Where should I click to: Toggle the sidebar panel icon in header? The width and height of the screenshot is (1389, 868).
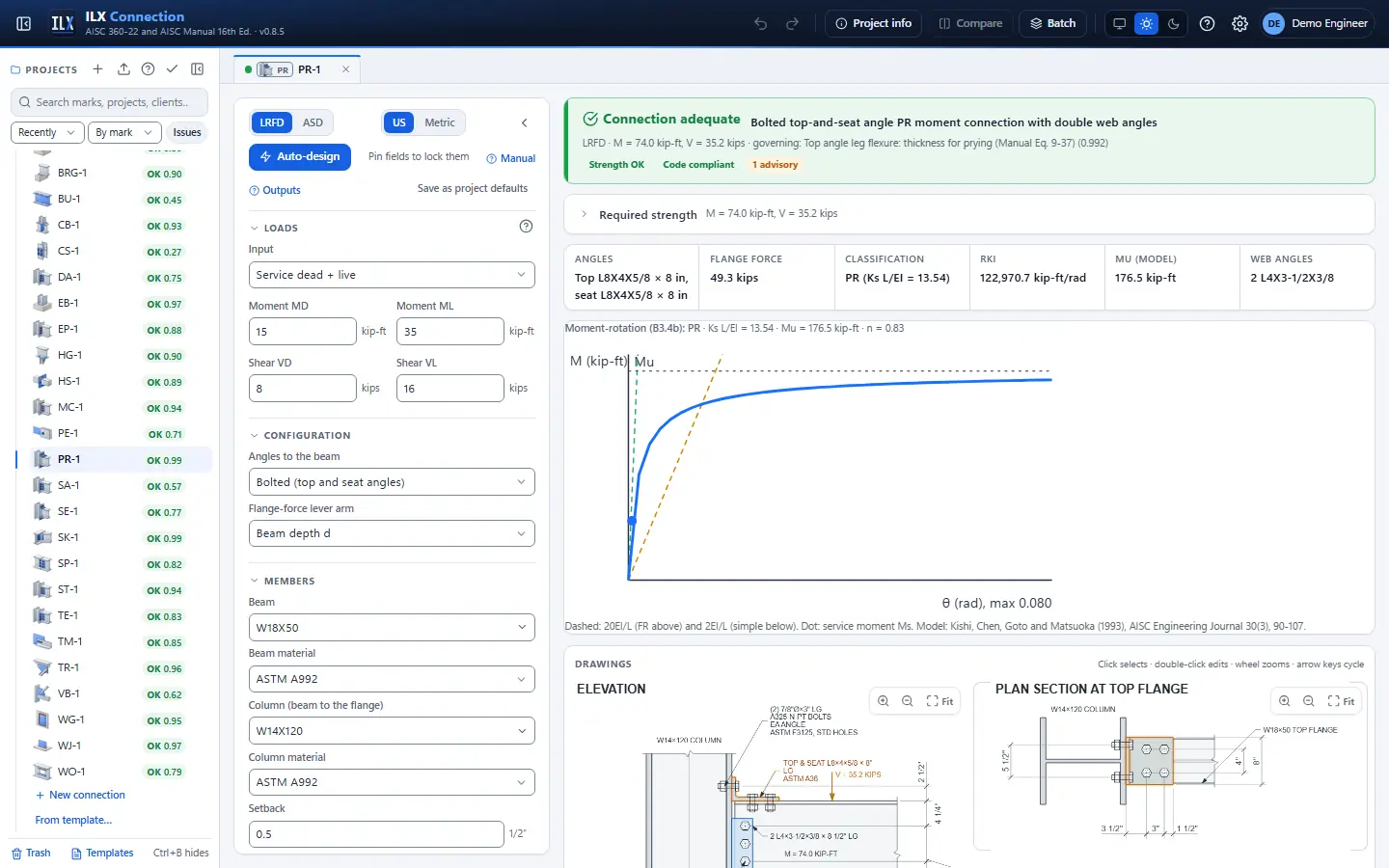(24, 23)
